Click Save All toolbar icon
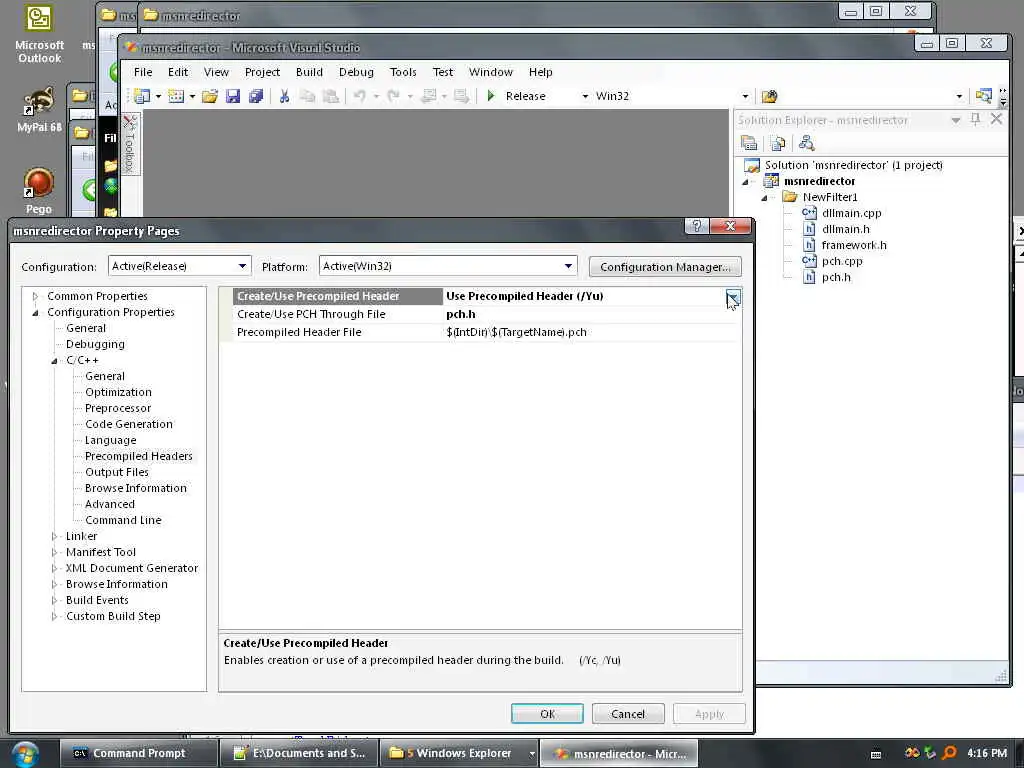Image resolution: width=1024 pixels, height=768 pixels. 256,96
